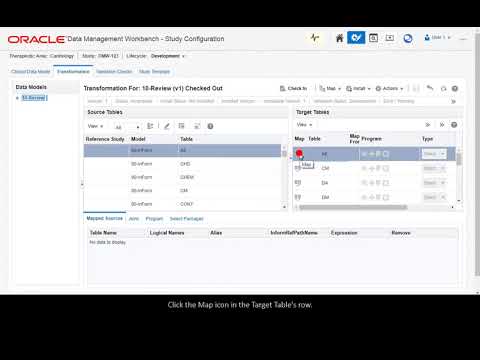The width and height of the screenshot is (480, 360).
Task: Open the activity pulse icon in header
Action: click(x=314, y=38)
